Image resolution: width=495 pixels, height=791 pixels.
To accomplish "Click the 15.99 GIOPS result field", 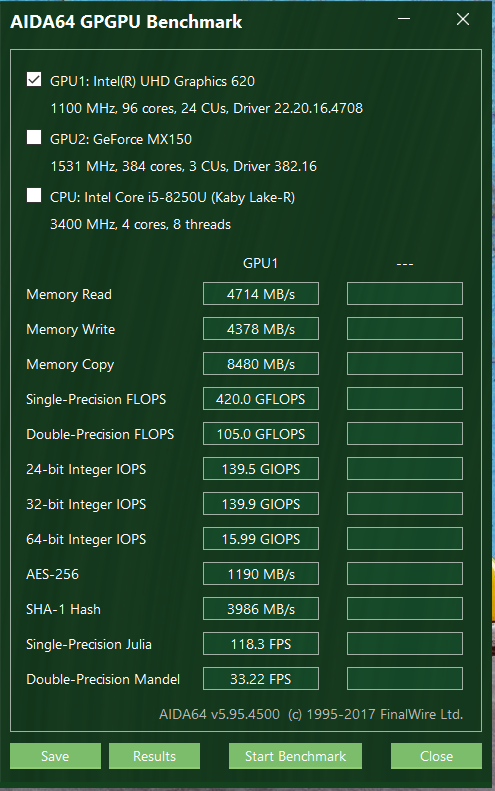I will point(261,539).
